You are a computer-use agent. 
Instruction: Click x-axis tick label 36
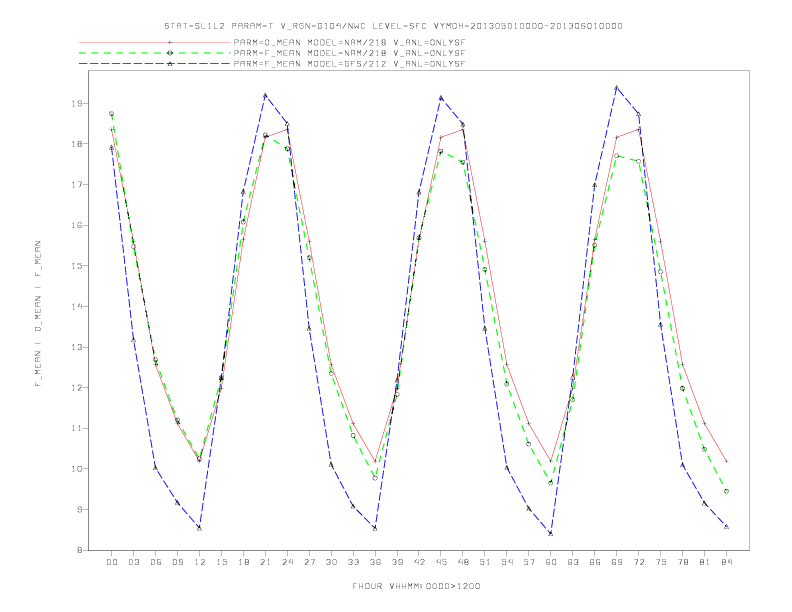tap(375, 562)
